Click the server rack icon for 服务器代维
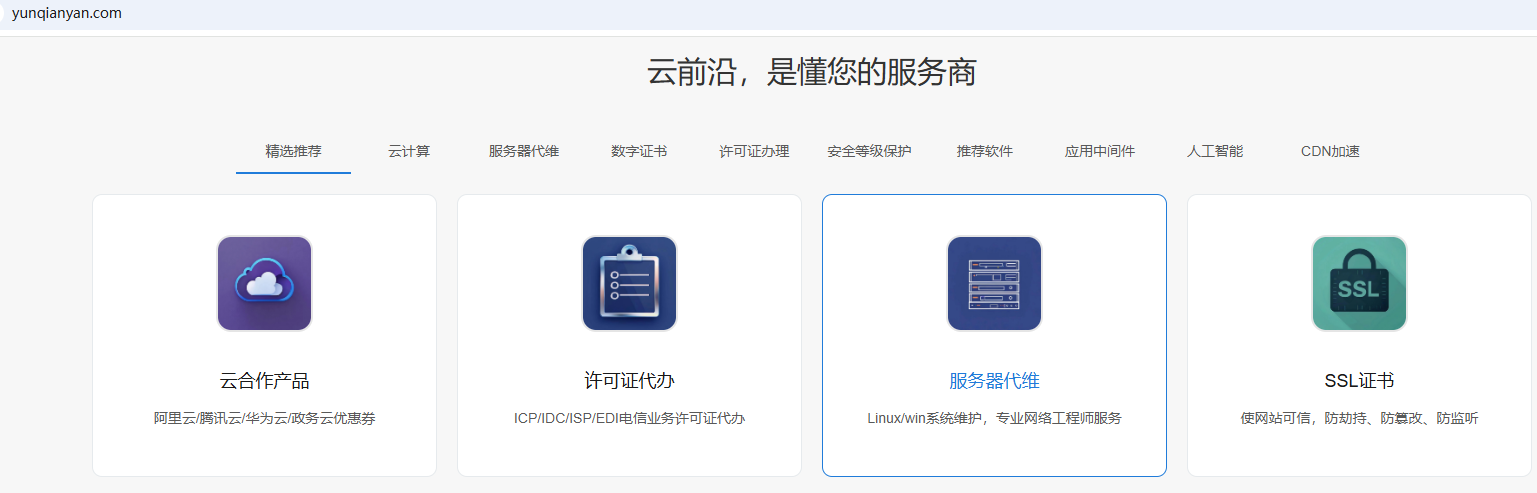This screenshot has width=1537, height=493. tap(994, 284)
